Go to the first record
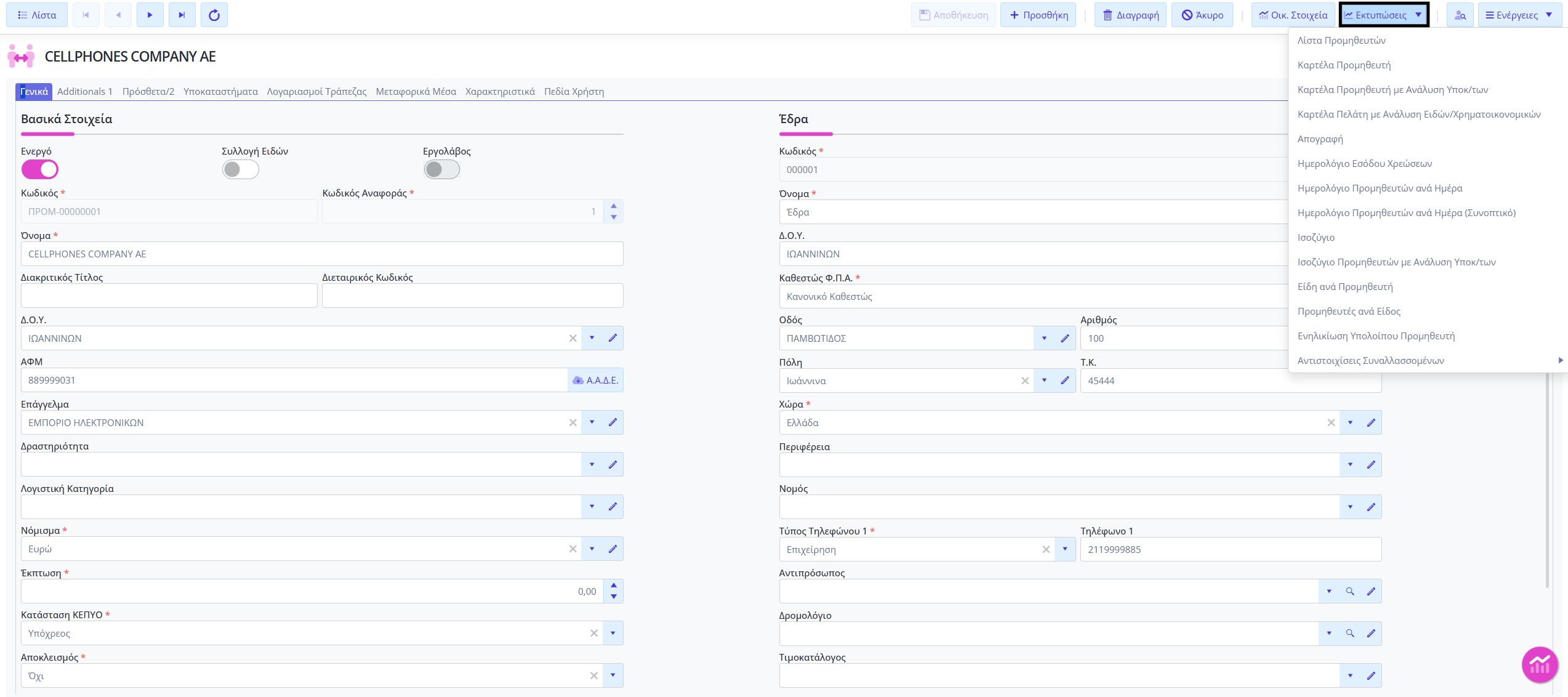 click(x=86, y=15)
